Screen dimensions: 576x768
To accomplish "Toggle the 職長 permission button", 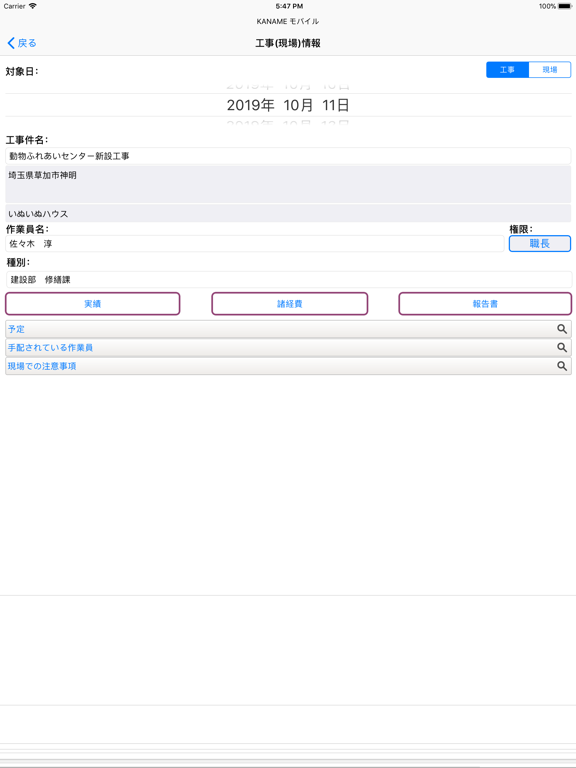I will pos(539,243).
